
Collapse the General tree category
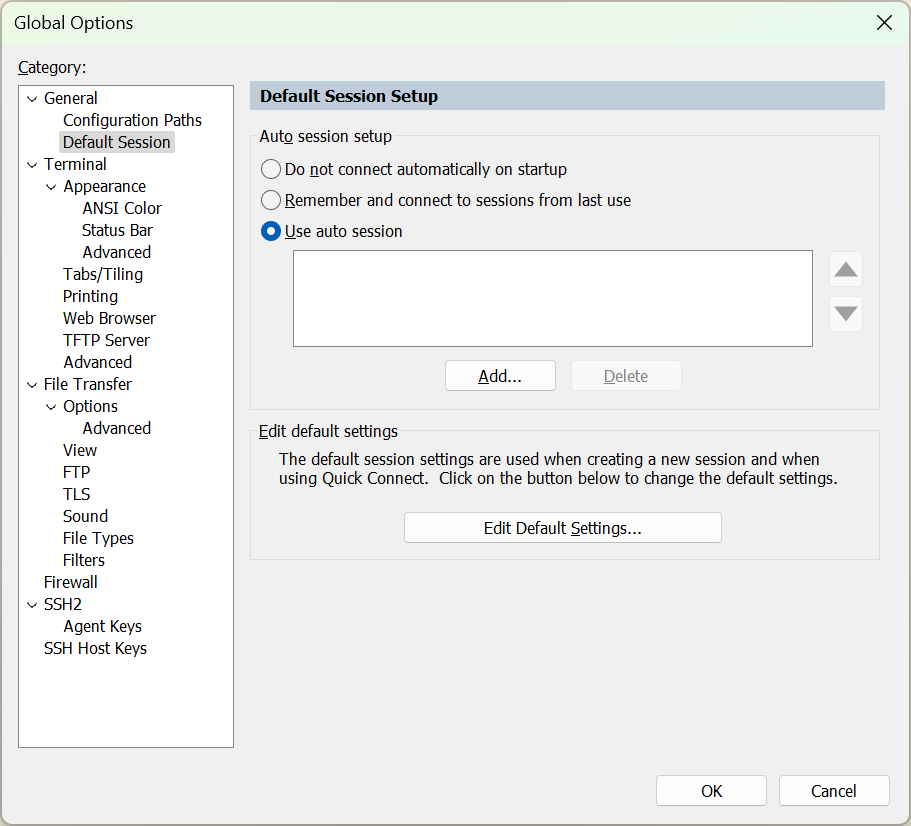pyautogui.click(x=32, y=98)
